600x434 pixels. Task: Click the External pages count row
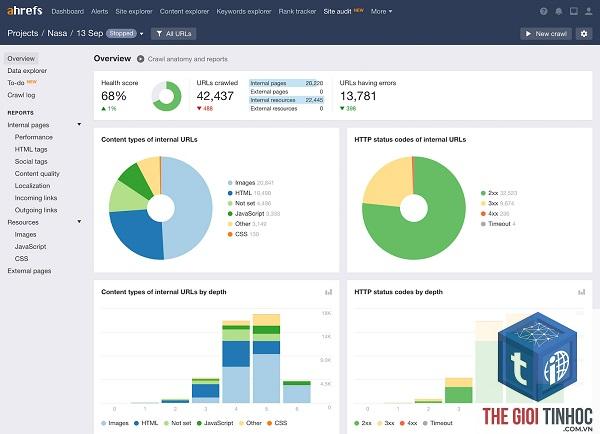click(x=287, y=91)
